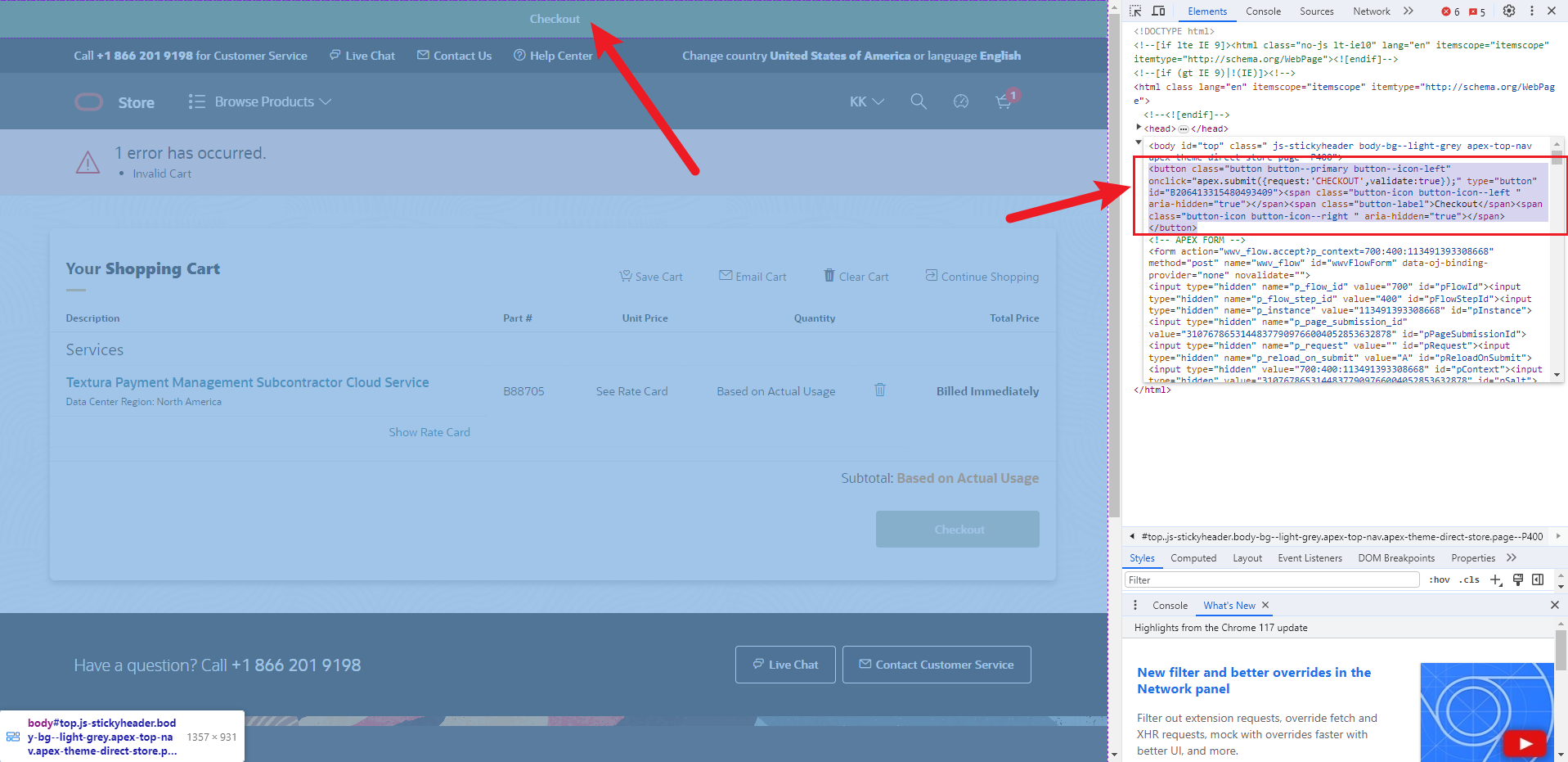1568x762 pixels.
Task: Open the site search magnifier icon
Action: click(919, 101)
